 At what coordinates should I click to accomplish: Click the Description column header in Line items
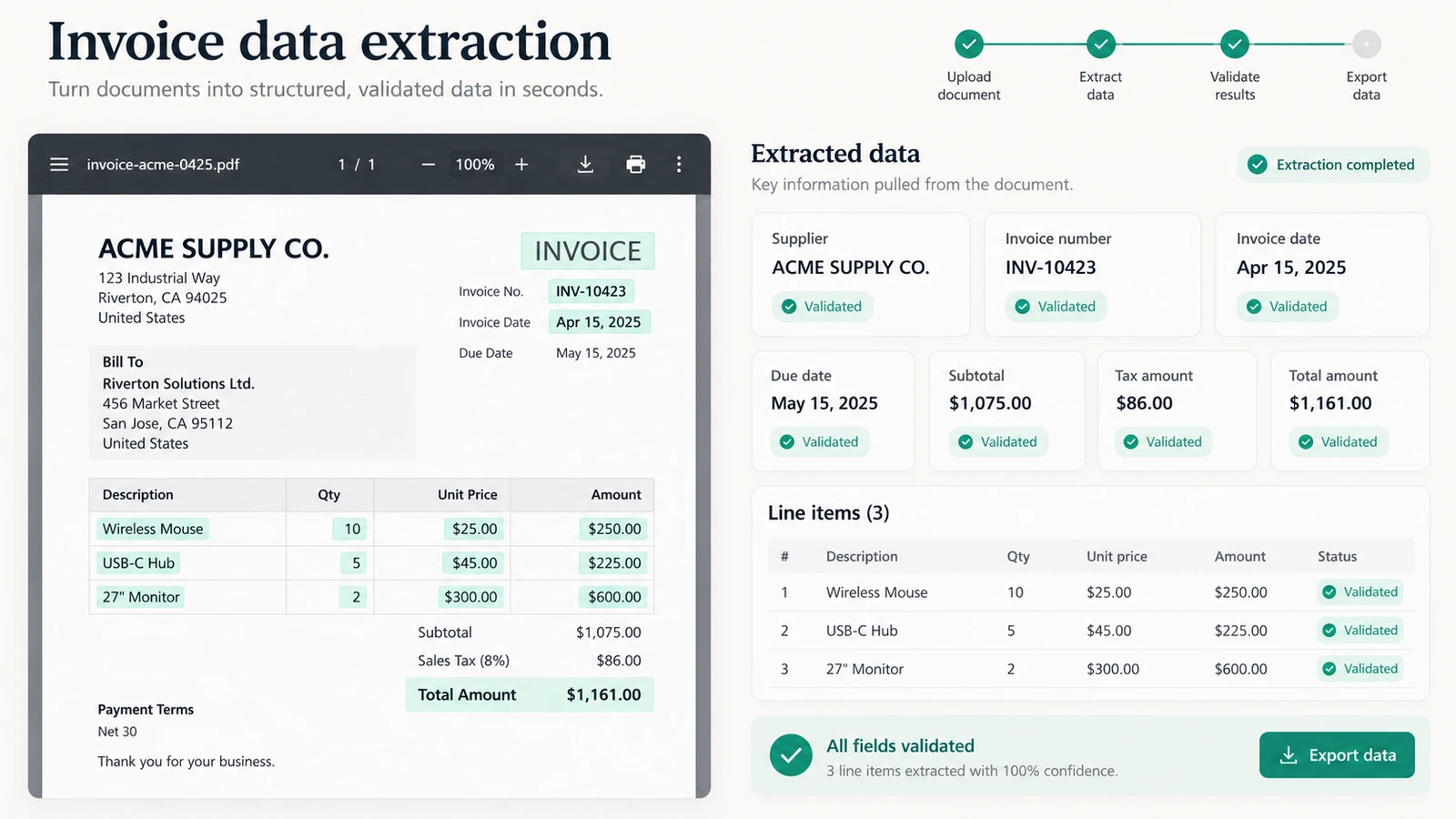[x=862, y=556]
